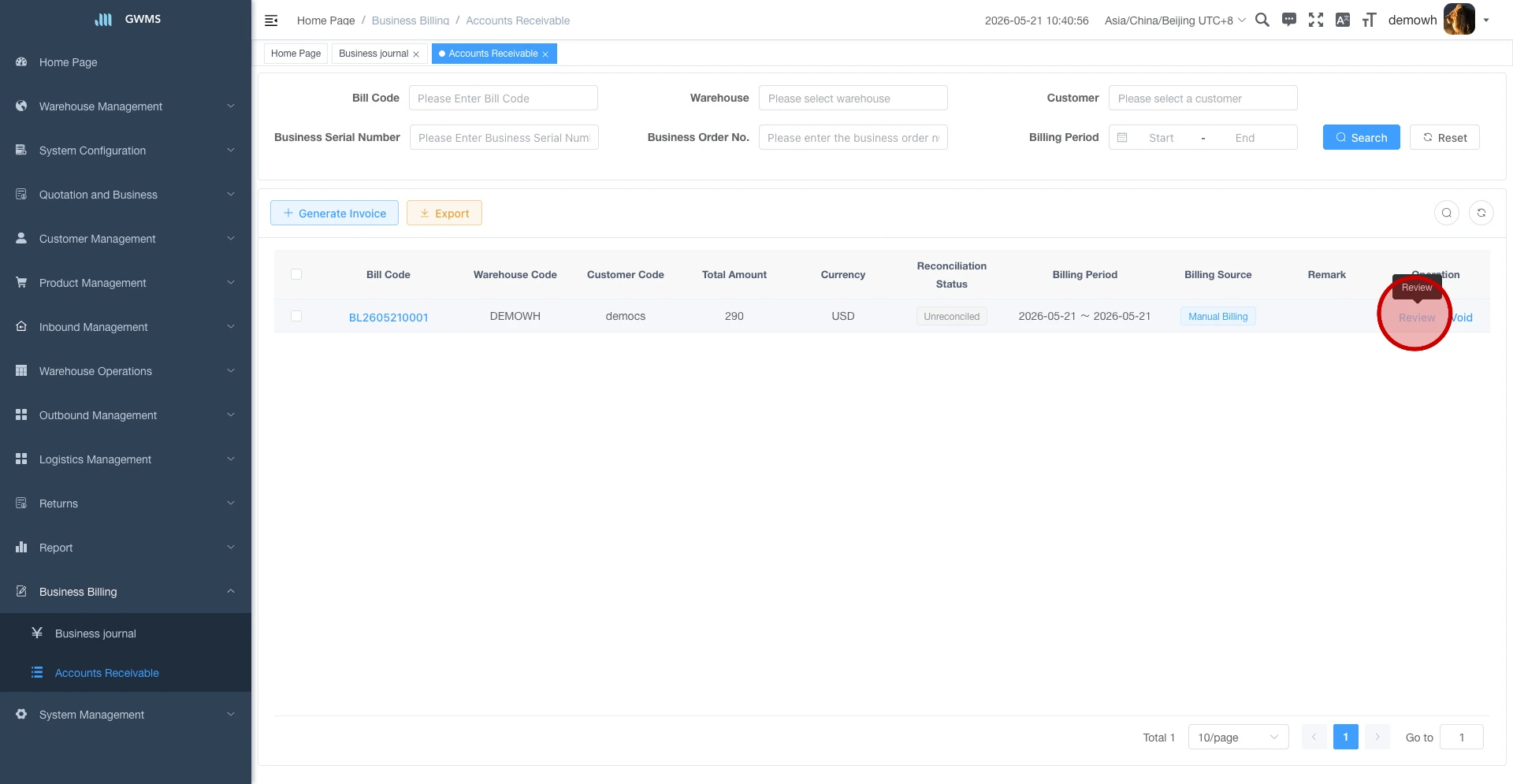The width and height of the screenshot is (1513, 784).
Task: Check the BL2605210001 row checkbox
Action: [296, 316]
